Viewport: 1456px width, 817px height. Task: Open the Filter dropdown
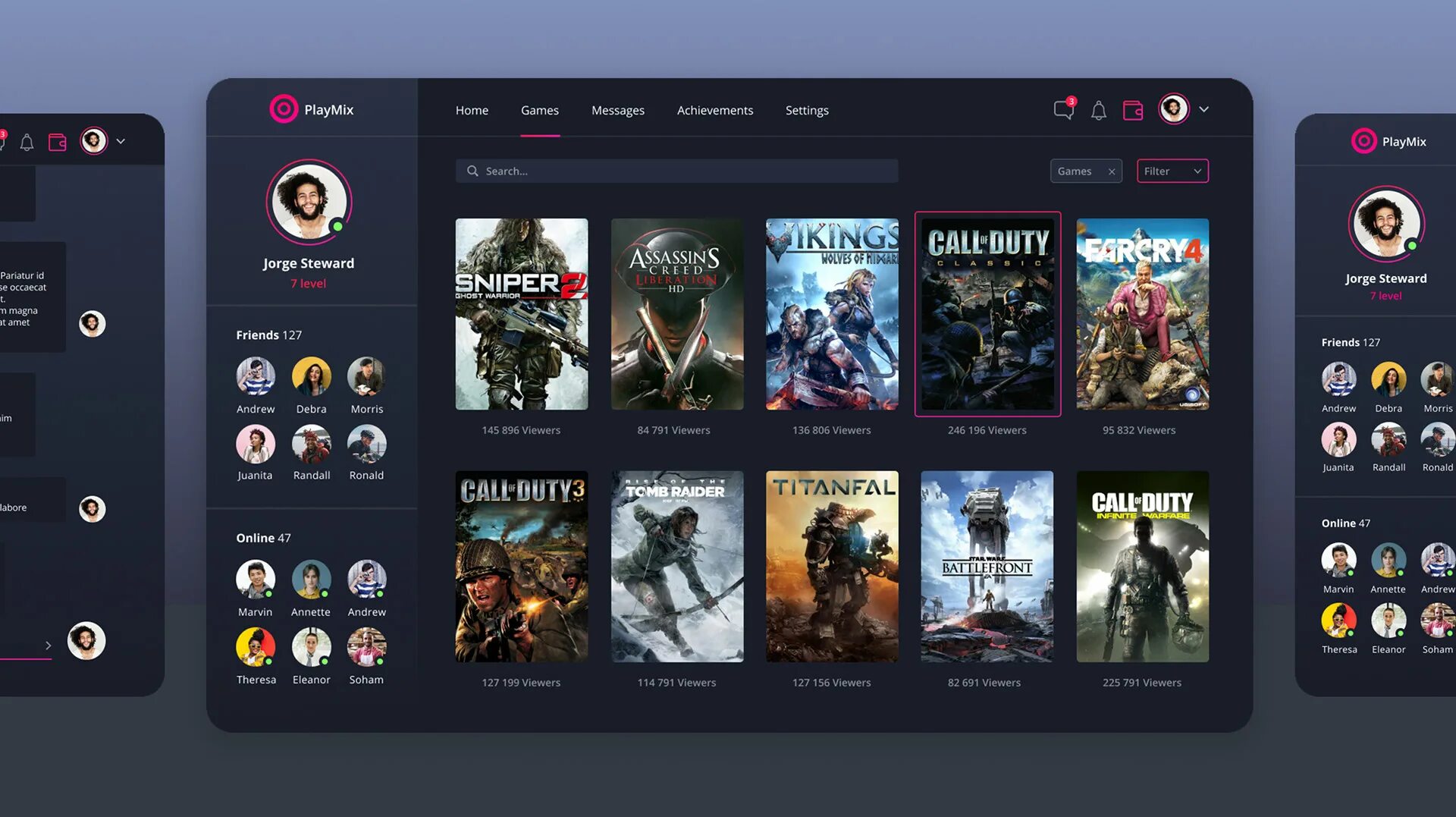[1172, 171]
